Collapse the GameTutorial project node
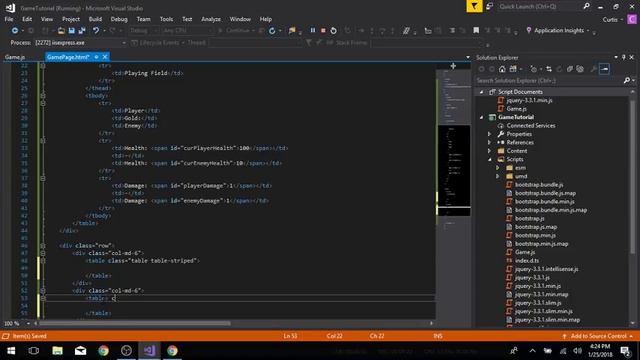640x360 pixels. [481, 118]
